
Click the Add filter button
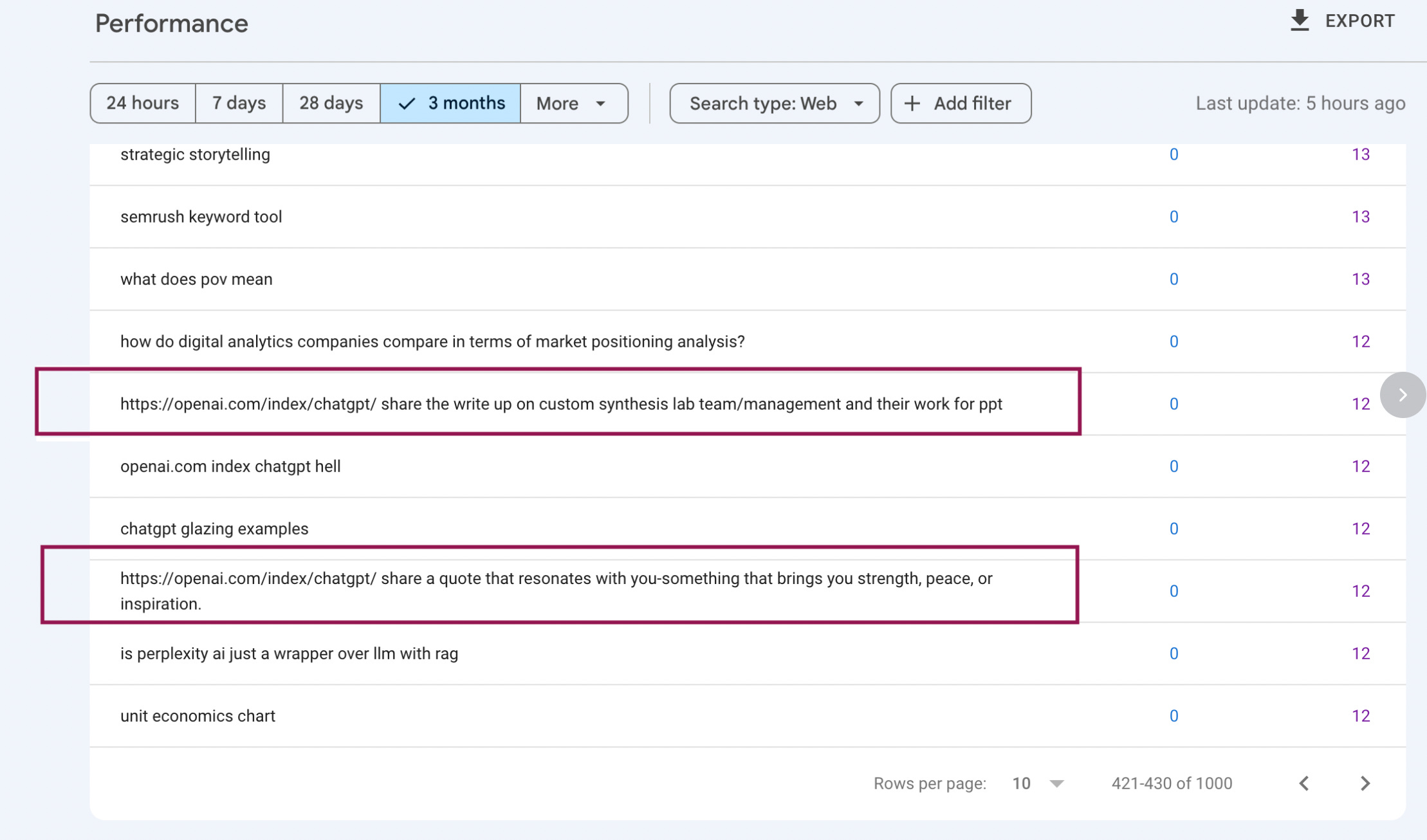[x=961, y=104]
